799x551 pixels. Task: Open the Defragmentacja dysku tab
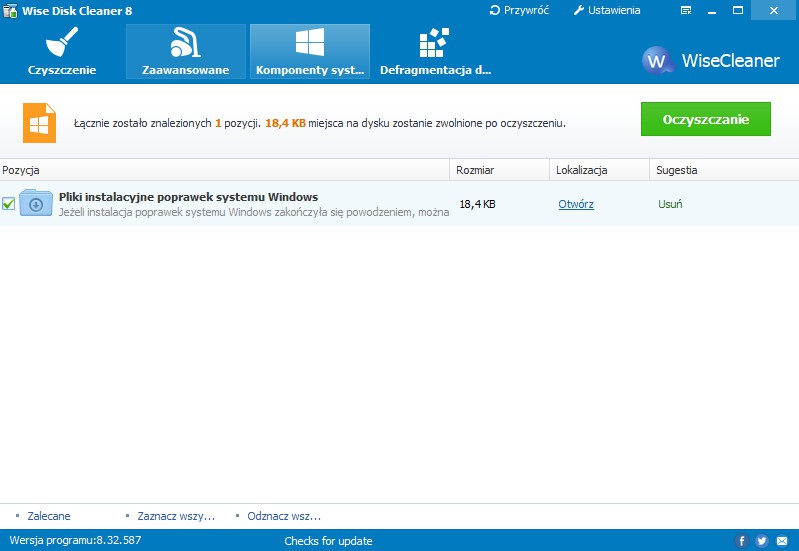(x=435, y=51)
